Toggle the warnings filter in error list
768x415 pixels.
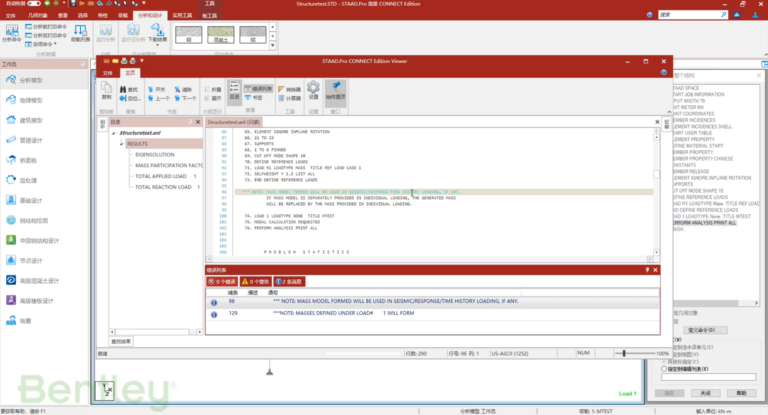coord(256,281)
